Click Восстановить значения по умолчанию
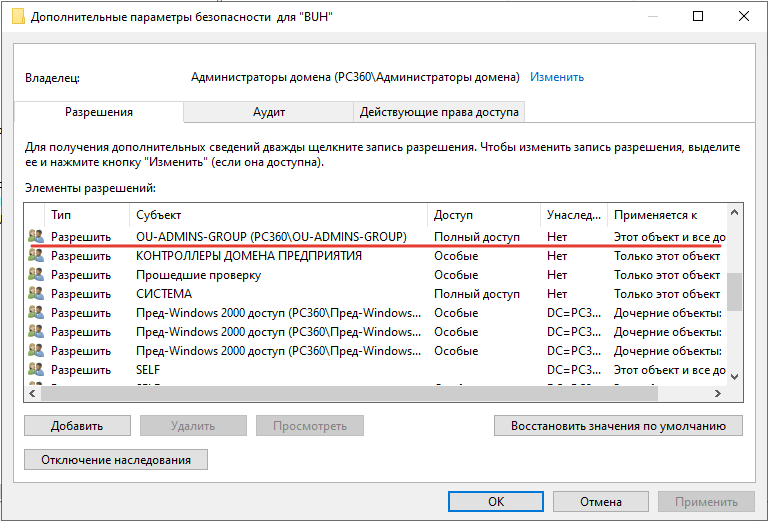The image size is (768, 521). (618, 425)
